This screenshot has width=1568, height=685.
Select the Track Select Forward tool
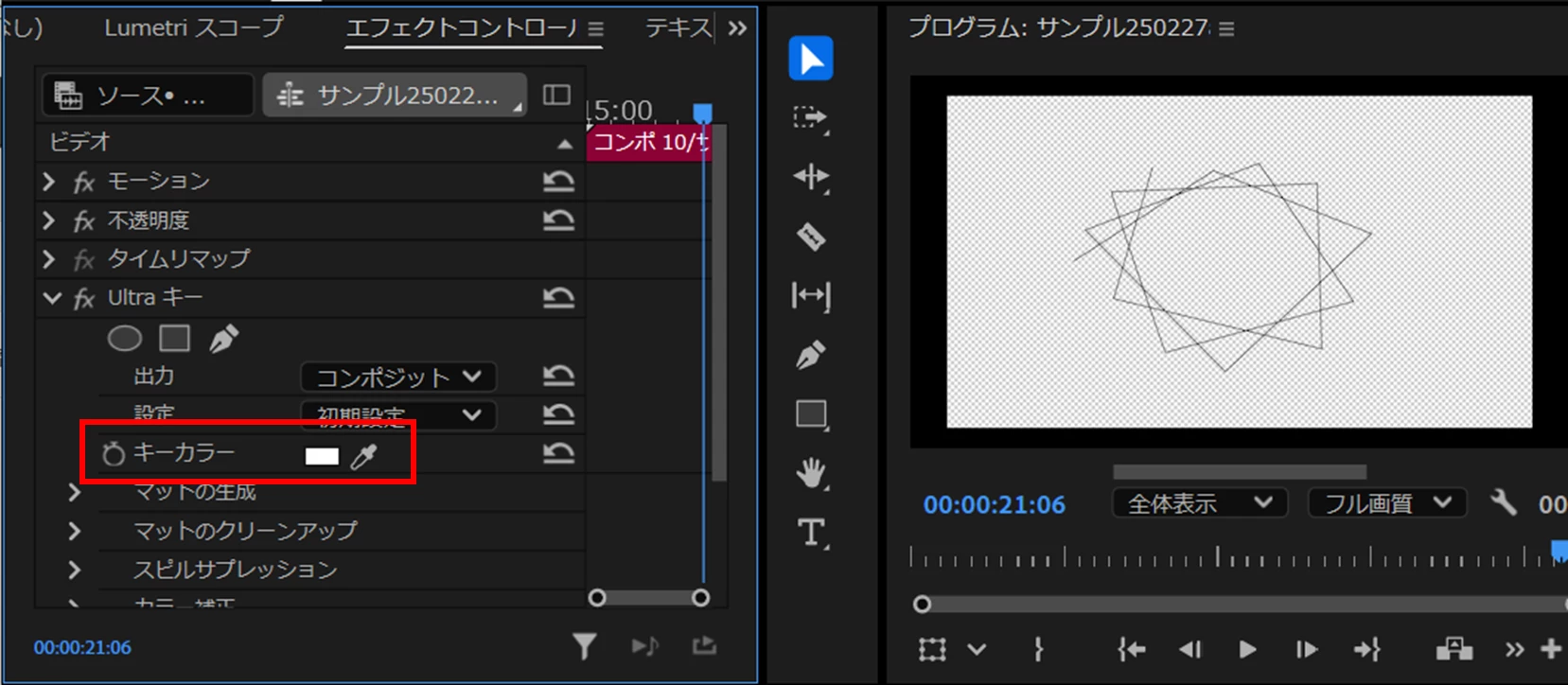[x=810, y=118]
